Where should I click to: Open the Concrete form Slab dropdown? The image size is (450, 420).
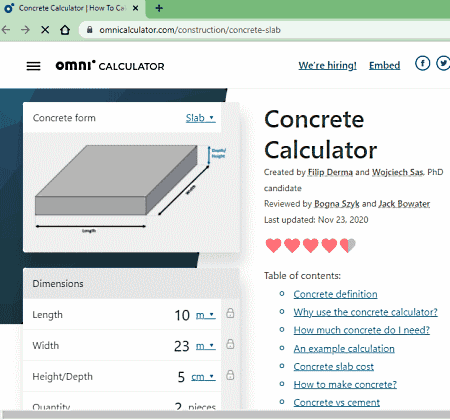[200, 118]
